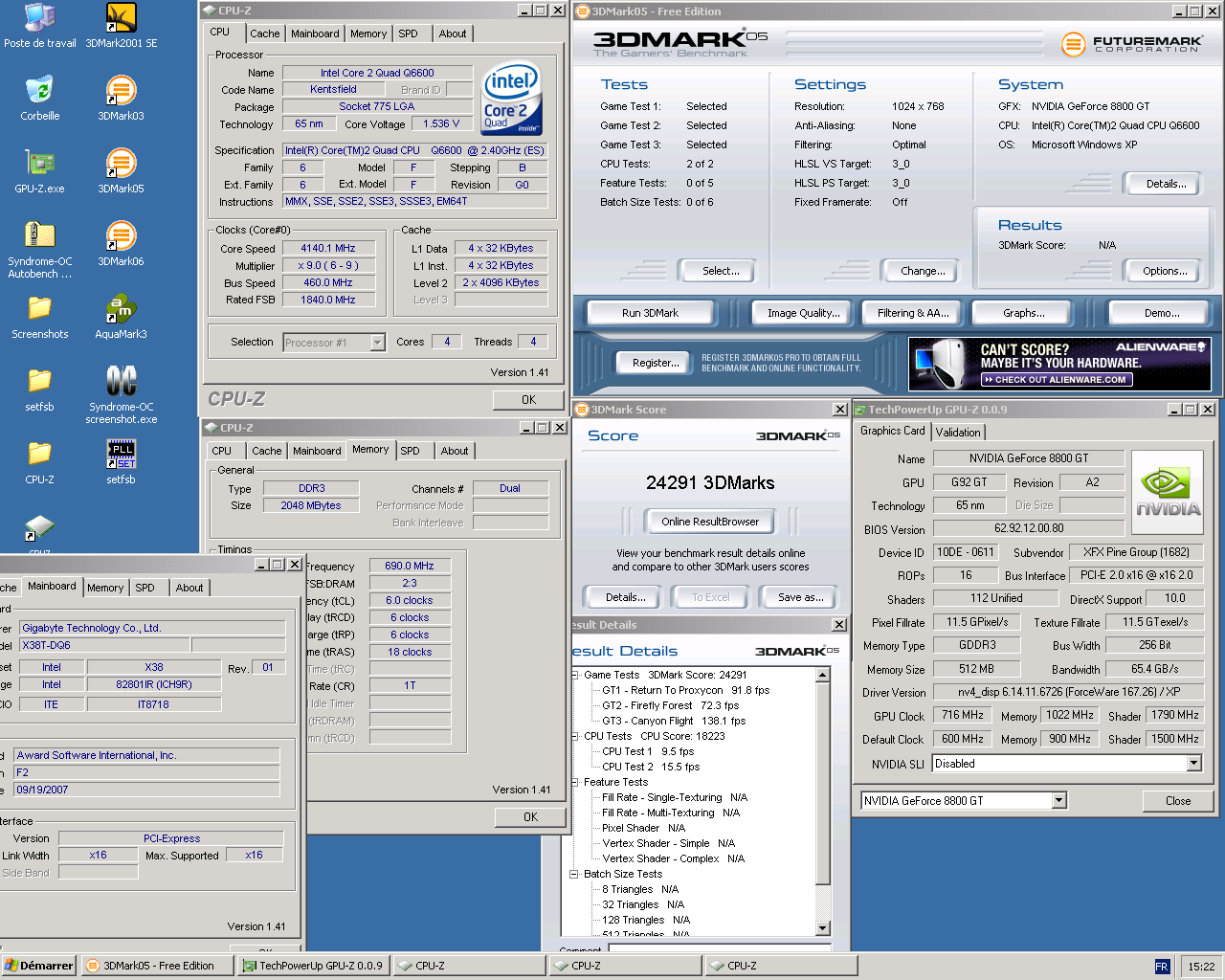1225x980 pixels.
Task: Click the Core Speed 4140.1 MHz field
Action: pos(328,248)
